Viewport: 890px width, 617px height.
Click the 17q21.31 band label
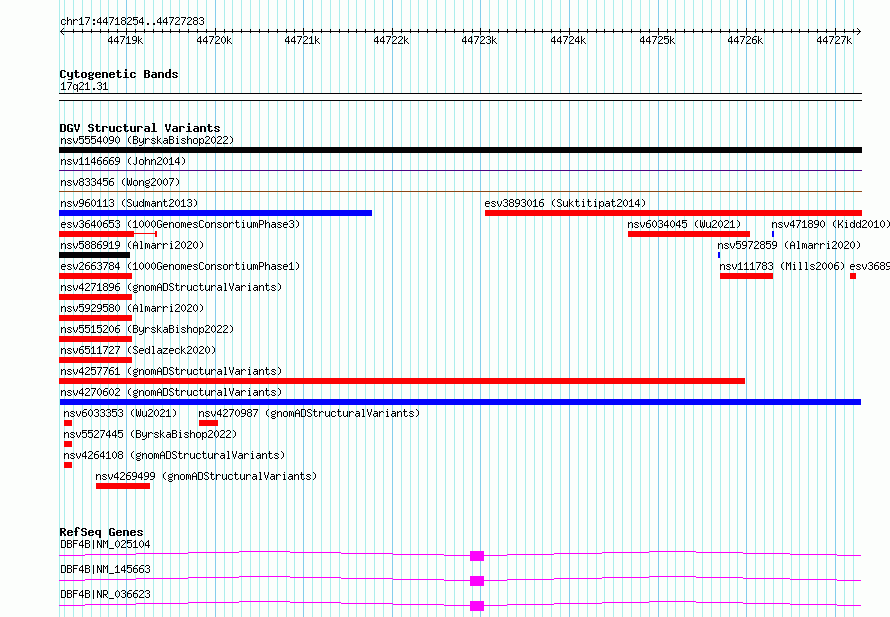[x=84, y=86]
